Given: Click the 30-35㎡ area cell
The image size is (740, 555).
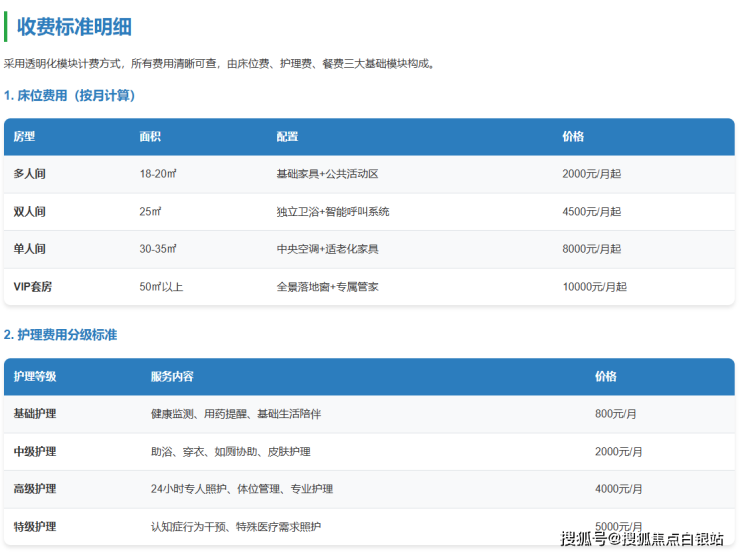Looking at the screenshot, I should tap(158, 249).
